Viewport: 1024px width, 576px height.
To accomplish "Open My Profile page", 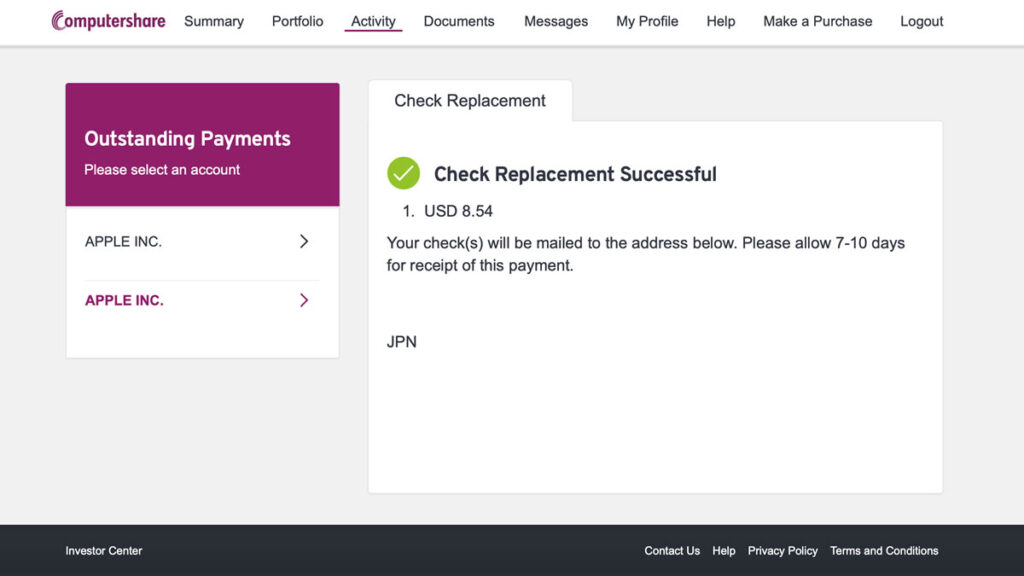I will coord(647,22).
